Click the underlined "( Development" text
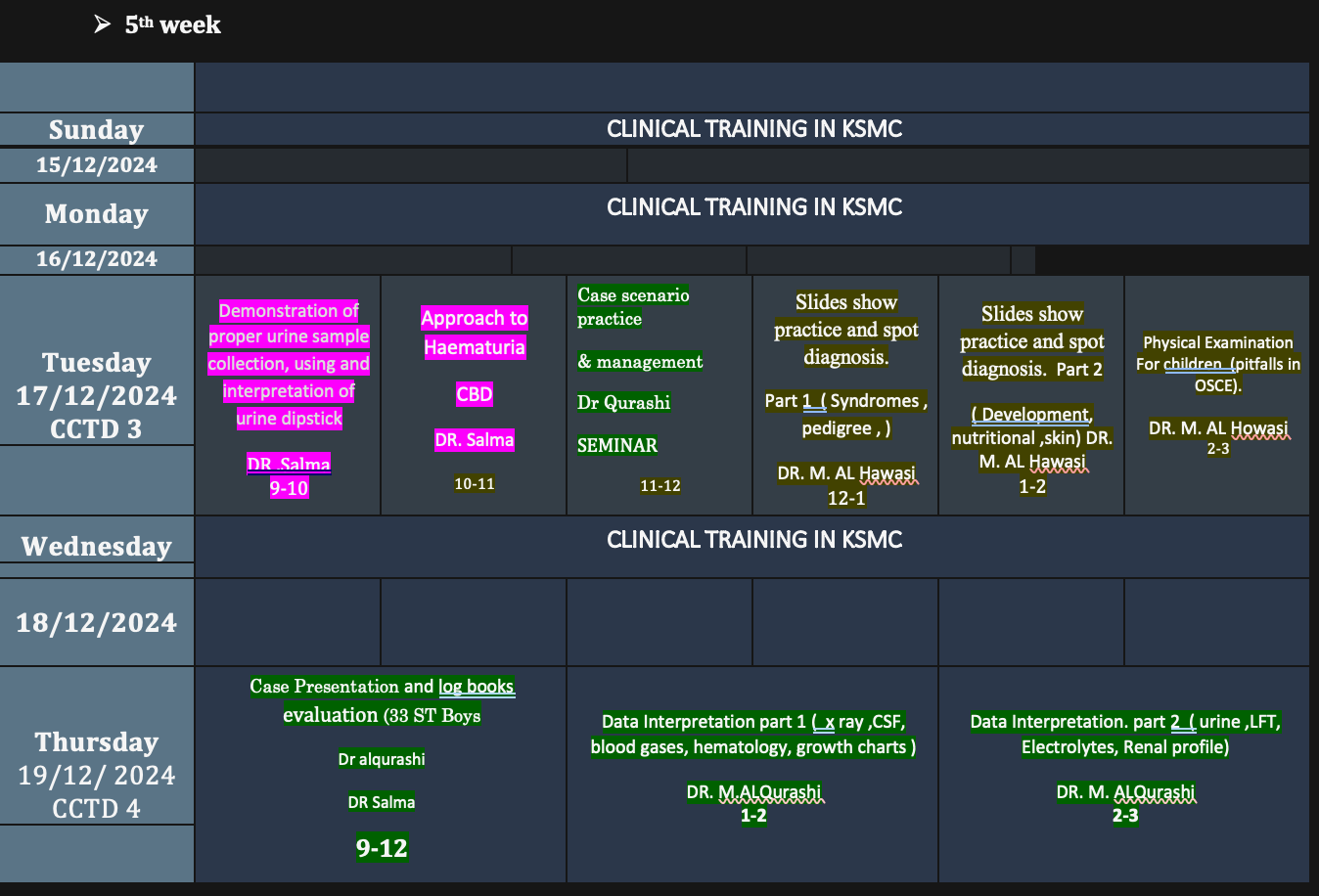Image resolution: width=1319 pixels, height=896 pixels. (x=1031, y=415)
